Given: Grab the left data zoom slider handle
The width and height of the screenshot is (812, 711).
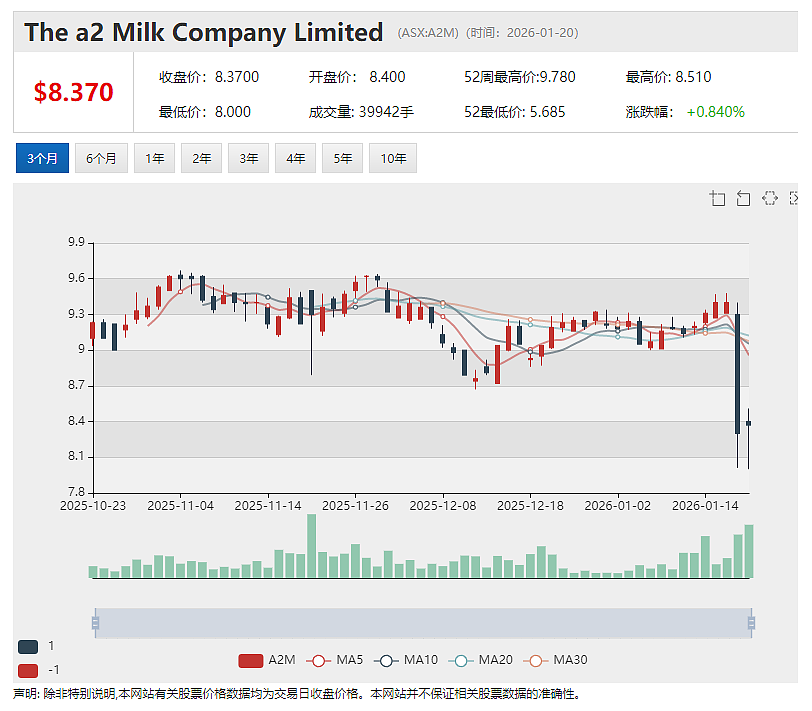Looking at the screenshot, I should (95, 622).
